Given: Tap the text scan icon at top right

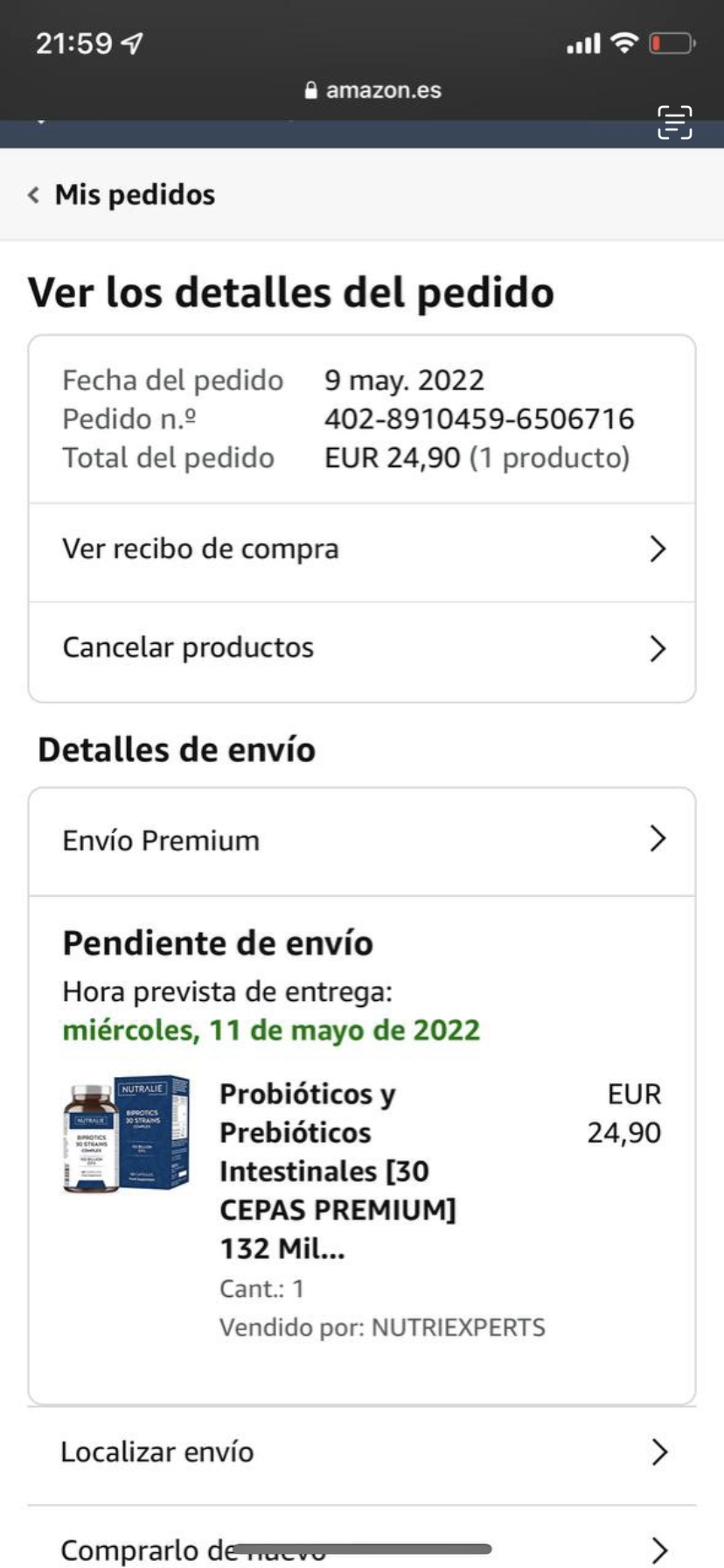Looking at the screenshot, I should tap(674, 122).
